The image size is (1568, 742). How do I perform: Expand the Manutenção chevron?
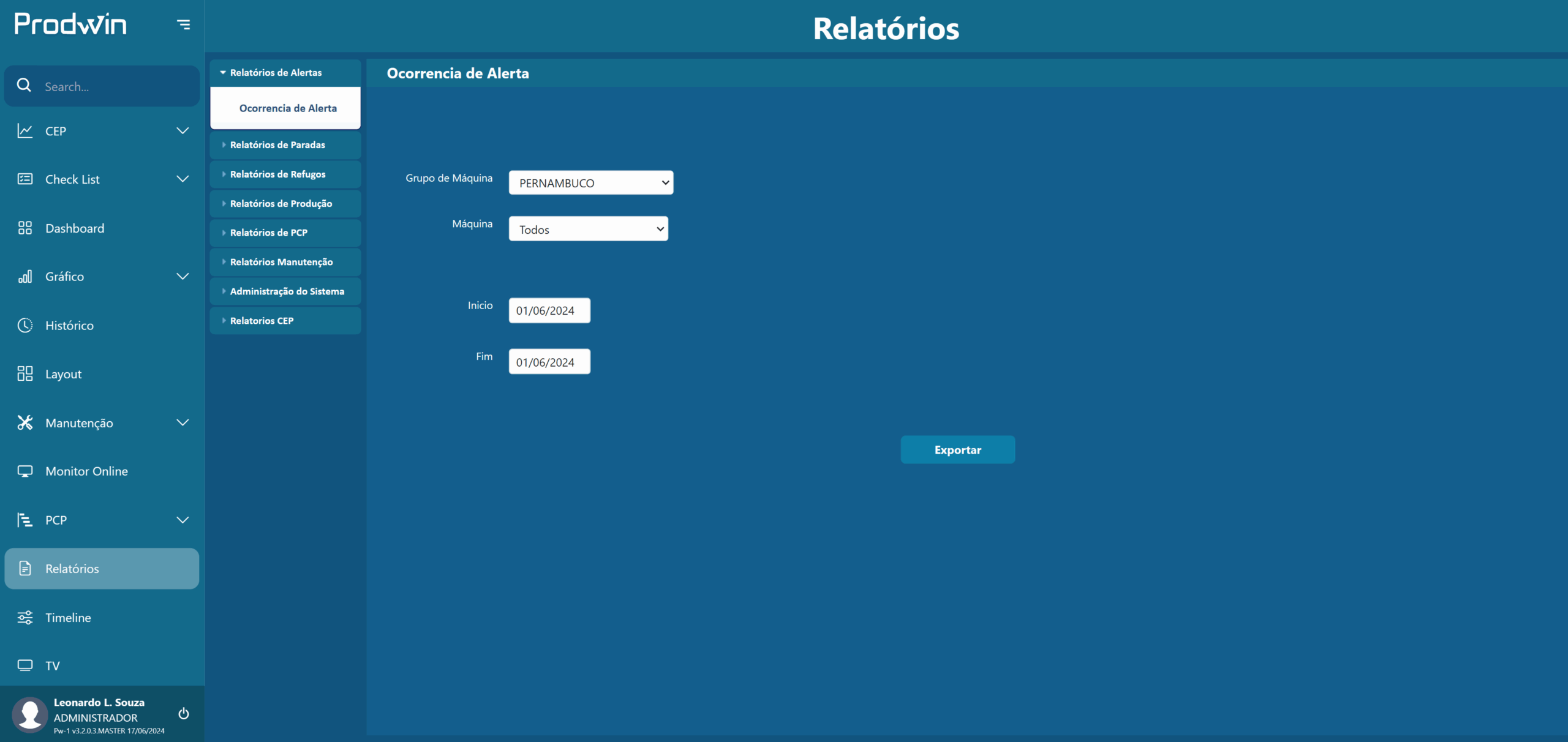click(x=183, y=422)
